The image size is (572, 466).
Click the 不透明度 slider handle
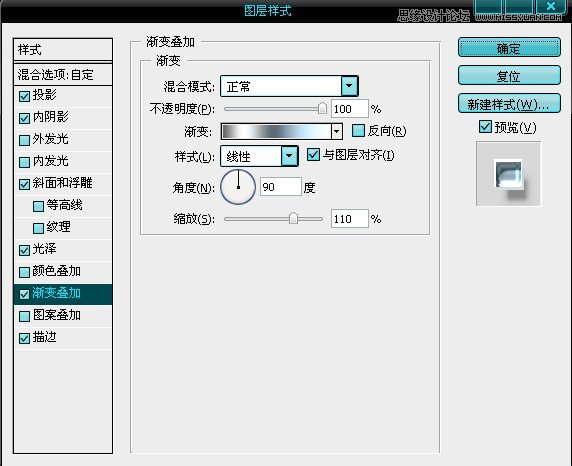(x=322, y=108)
